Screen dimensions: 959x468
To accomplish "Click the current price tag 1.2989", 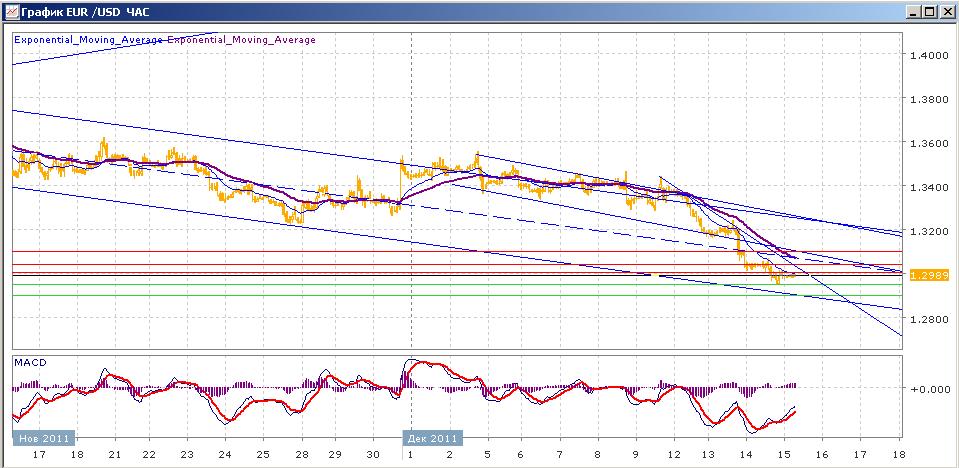I will point(927,276).
